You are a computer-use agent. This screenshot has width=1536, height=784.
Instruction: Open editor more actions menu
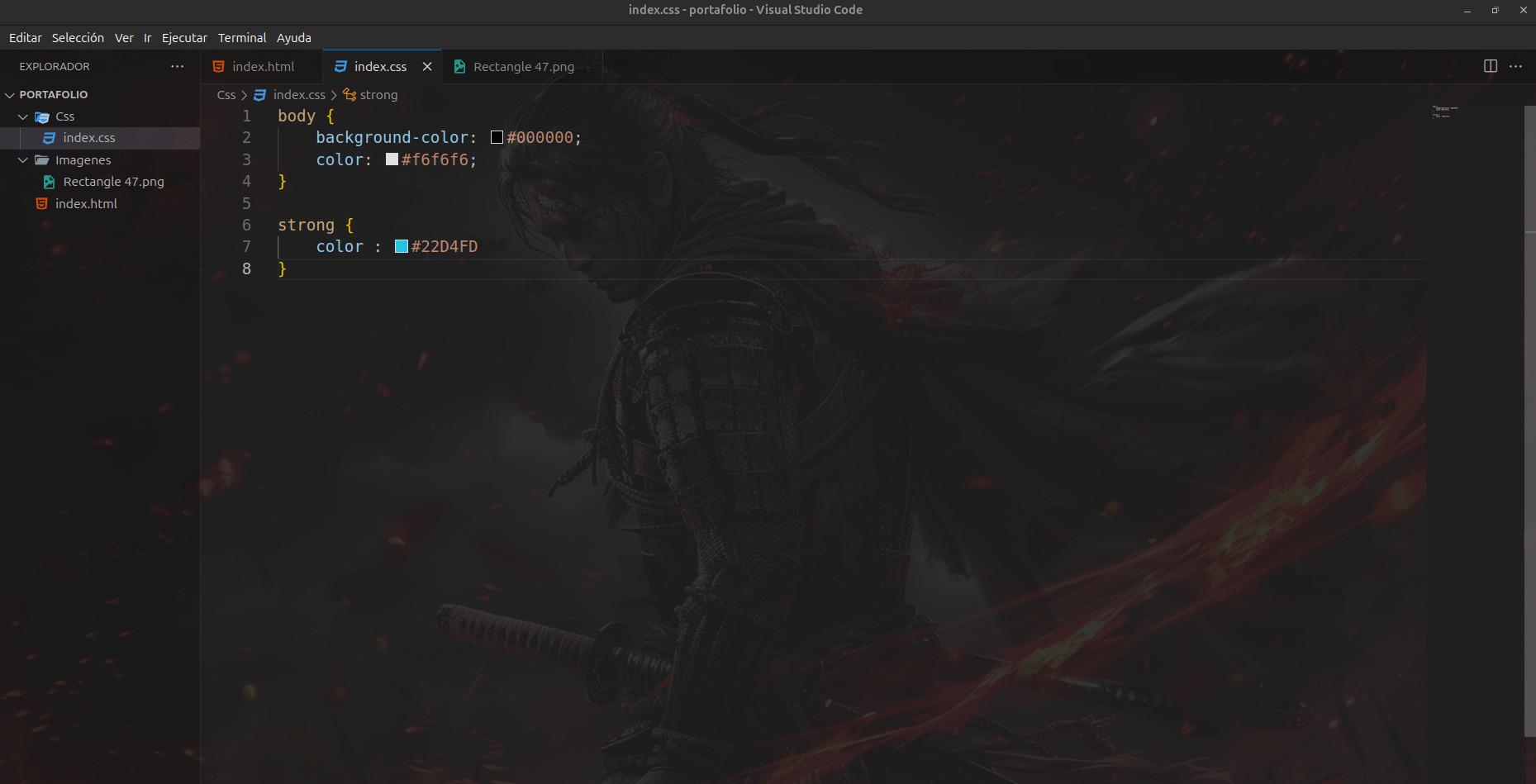(1515, 66)
